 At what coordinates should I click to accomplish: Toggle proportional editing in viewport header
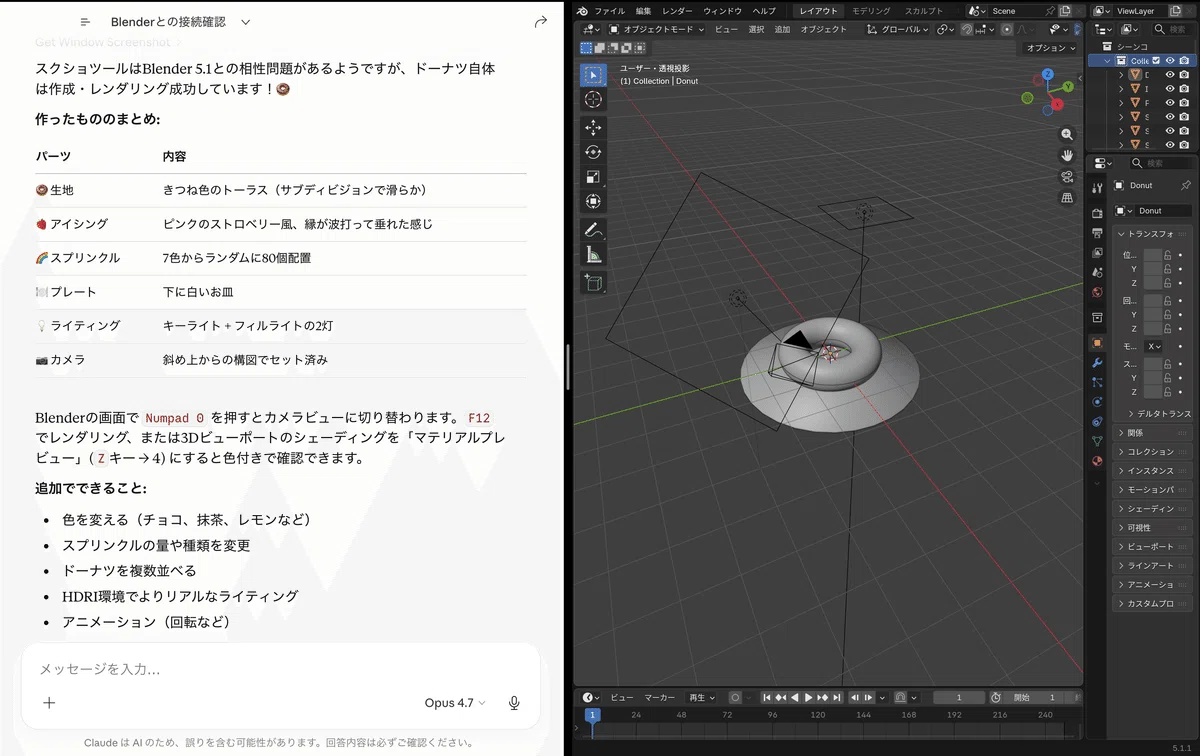[1007, 29]
